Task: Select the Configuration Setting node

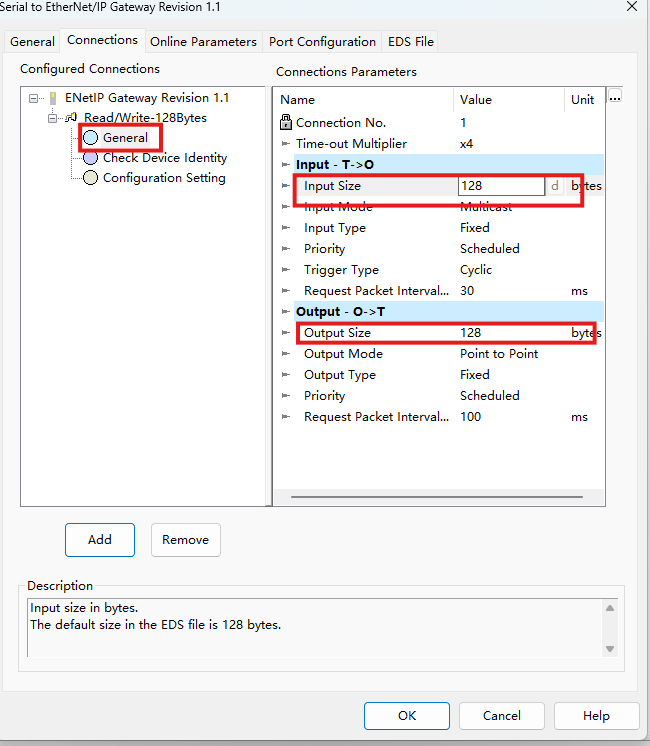Action: [x=164, y=177]
